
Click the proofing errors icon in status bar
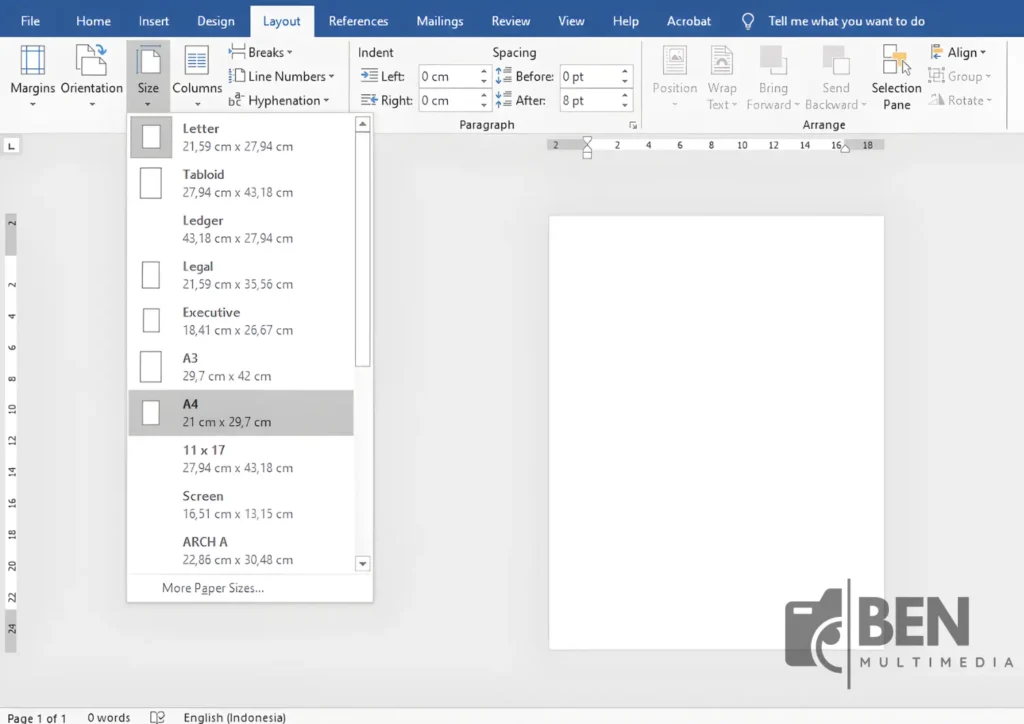tap(157, 716)
